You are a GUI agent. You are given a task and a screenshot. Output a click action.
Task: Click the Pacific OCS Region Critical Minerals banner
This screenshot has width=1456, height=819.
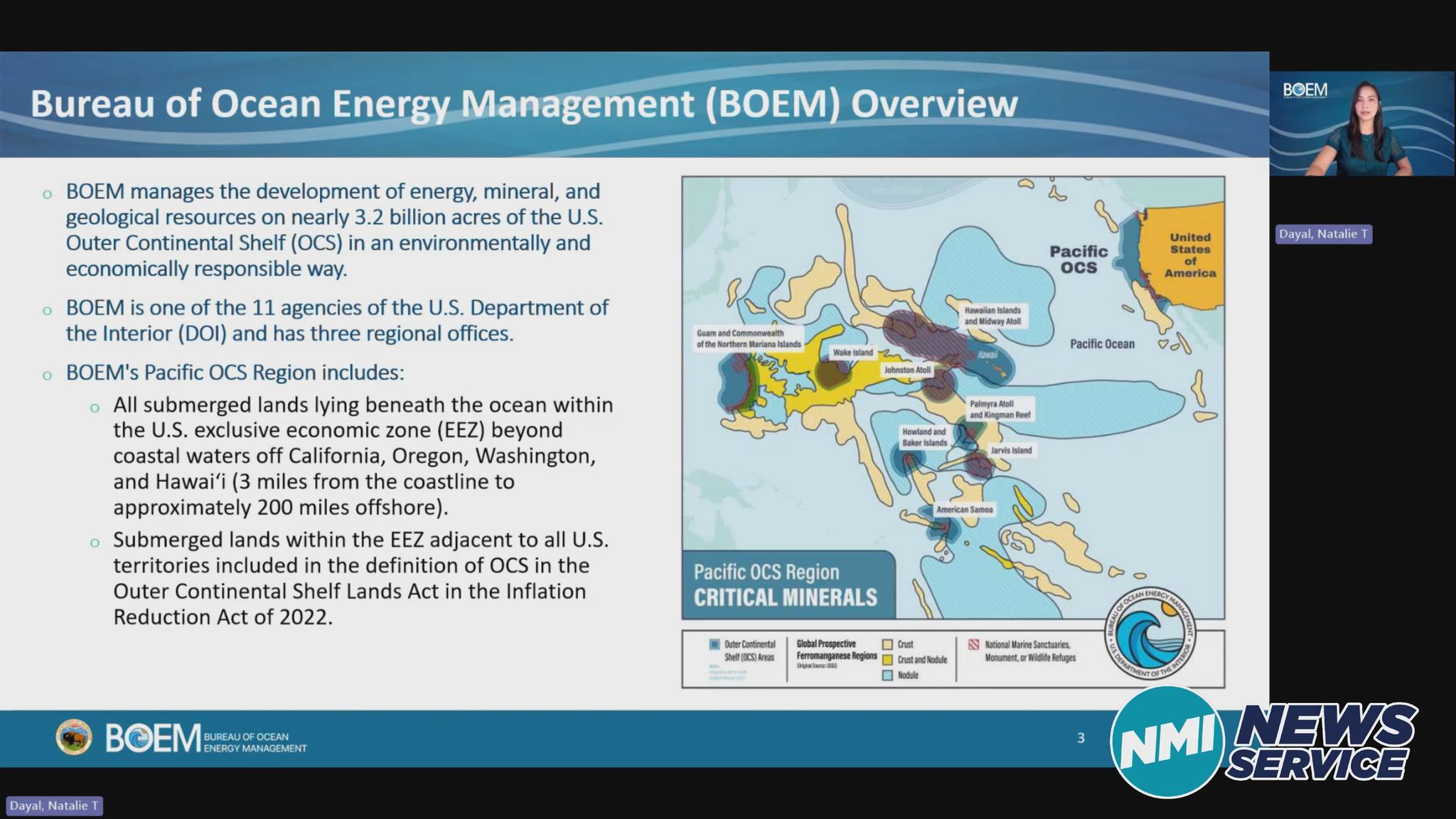click(x=788, y=585)
